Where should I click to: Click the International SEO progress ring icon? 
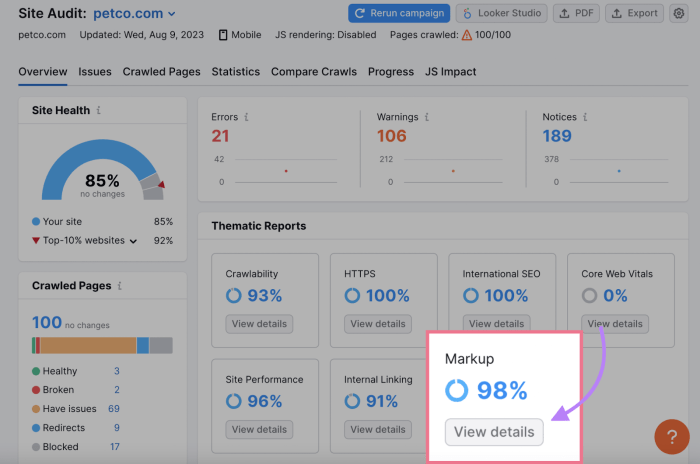point(471,296)
